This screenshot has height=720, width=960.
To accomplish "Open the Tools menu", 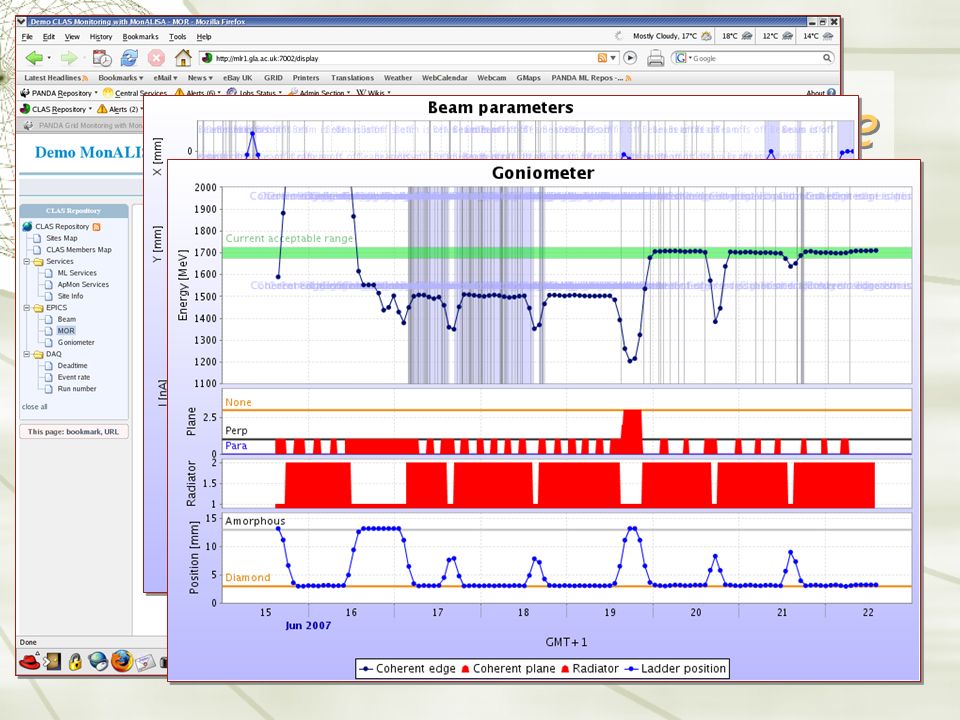I will [178, 37].
